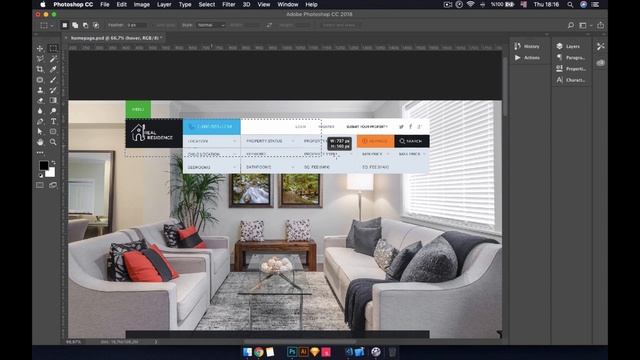Open the Select menu
640x360 pixels.
coord(207,4)
